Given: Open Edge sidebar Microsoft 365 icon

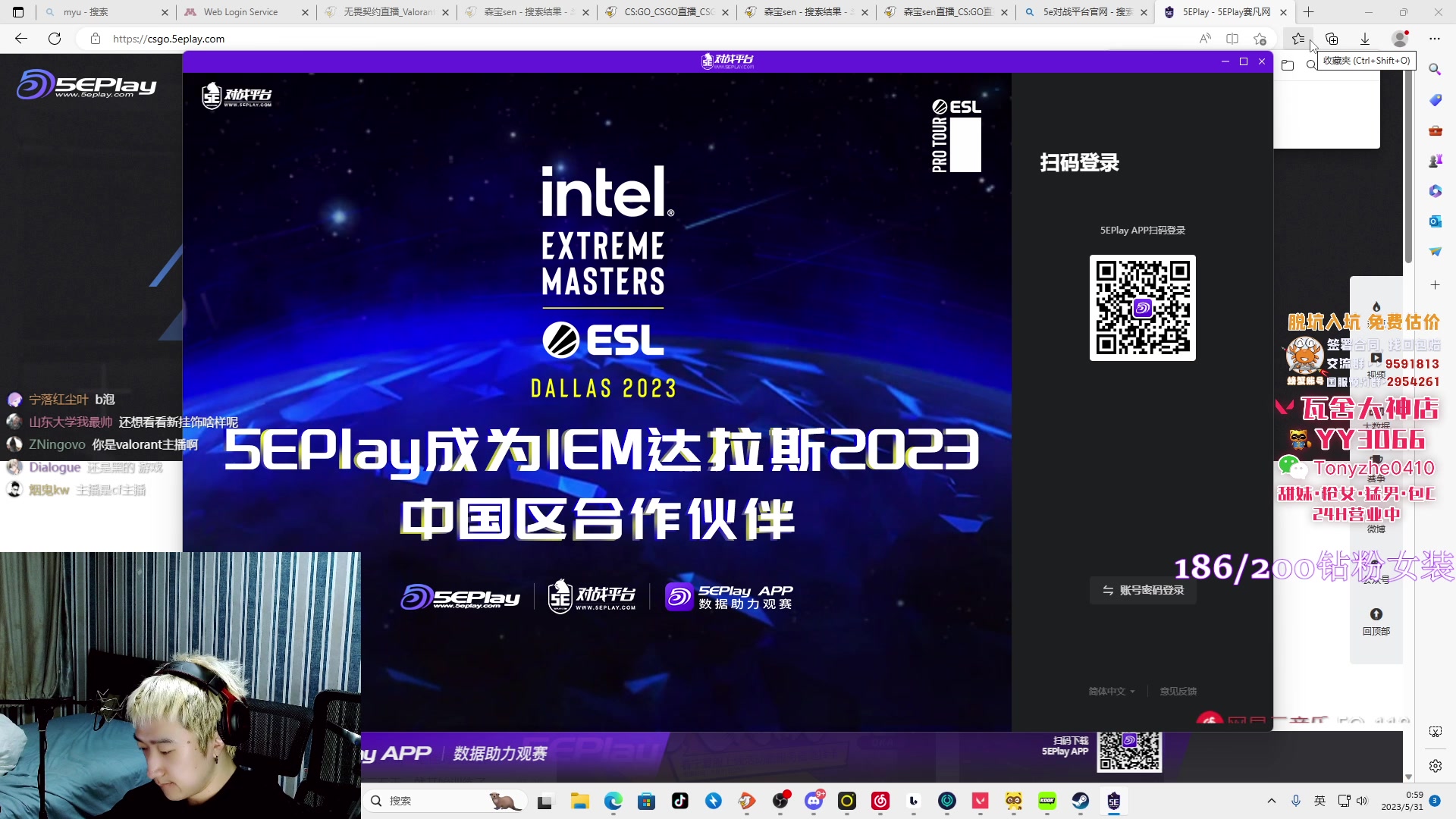Looking at the screenshot, I should pos(1435,191).
